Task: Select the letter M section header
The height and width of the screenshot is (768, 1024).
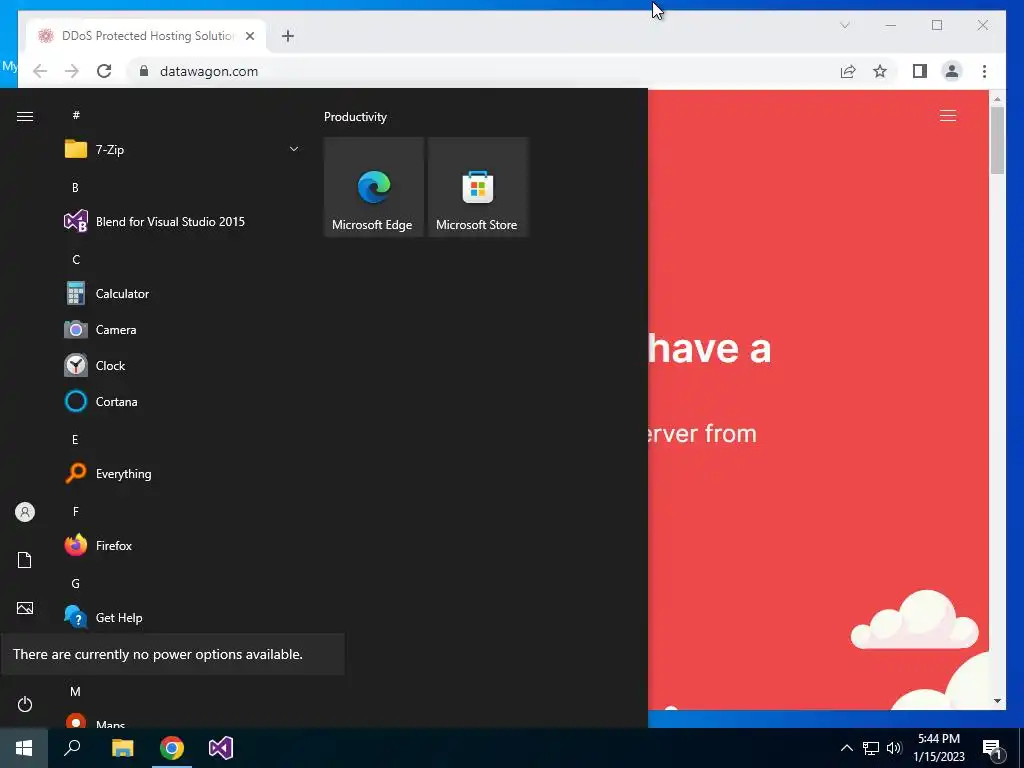Action: point(75,692)
